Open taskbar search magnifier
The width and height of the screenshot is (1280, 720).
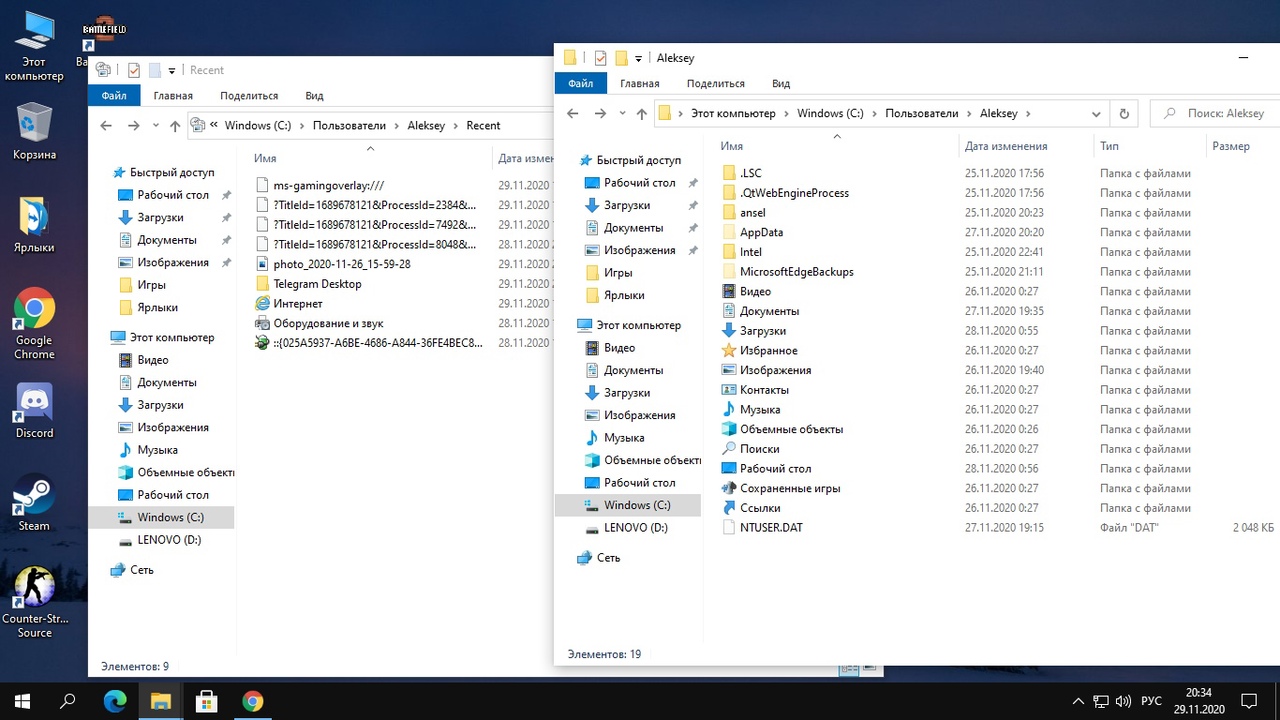(68, 701)
